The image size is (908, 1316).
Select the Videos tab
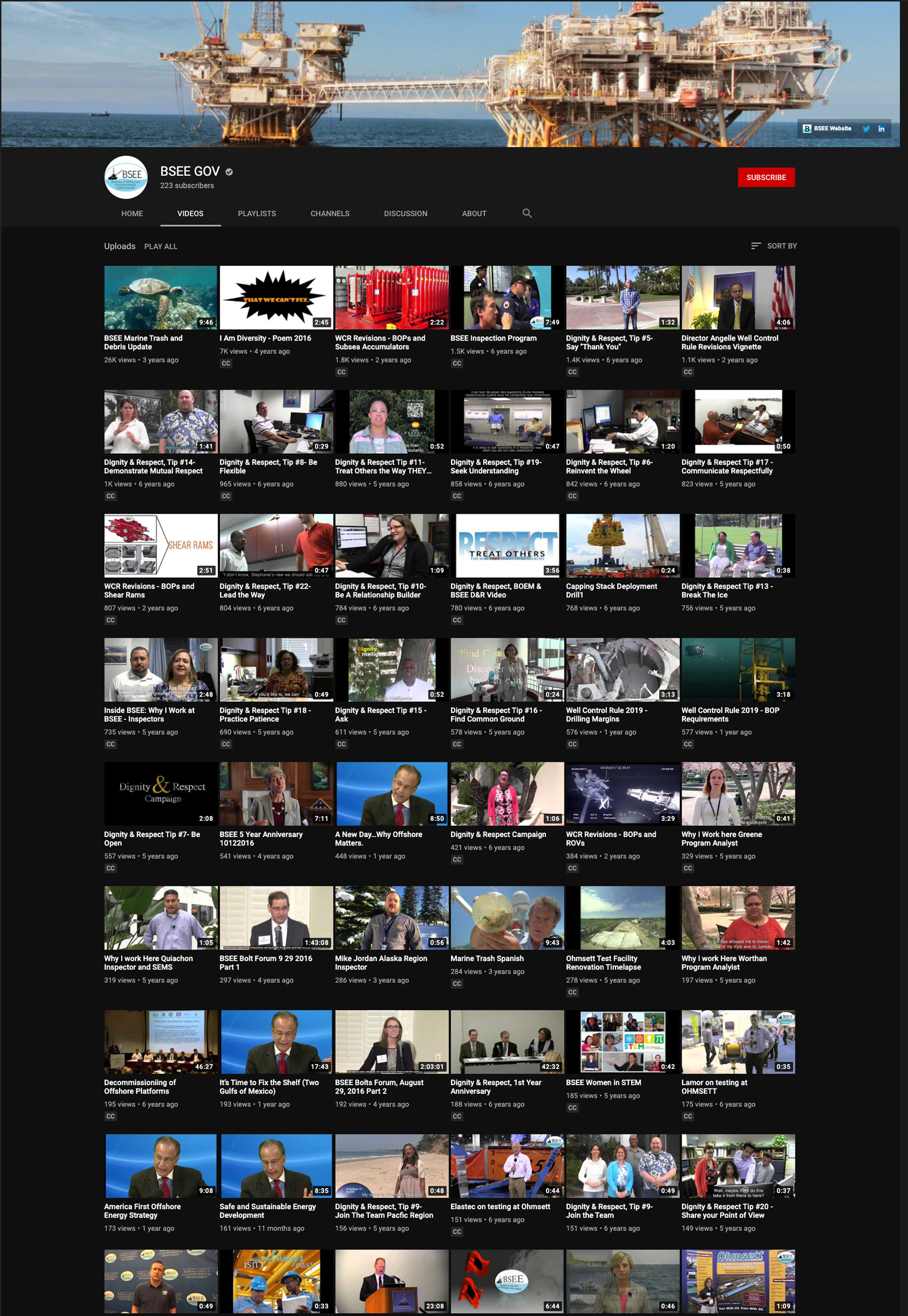click(190, 214)
